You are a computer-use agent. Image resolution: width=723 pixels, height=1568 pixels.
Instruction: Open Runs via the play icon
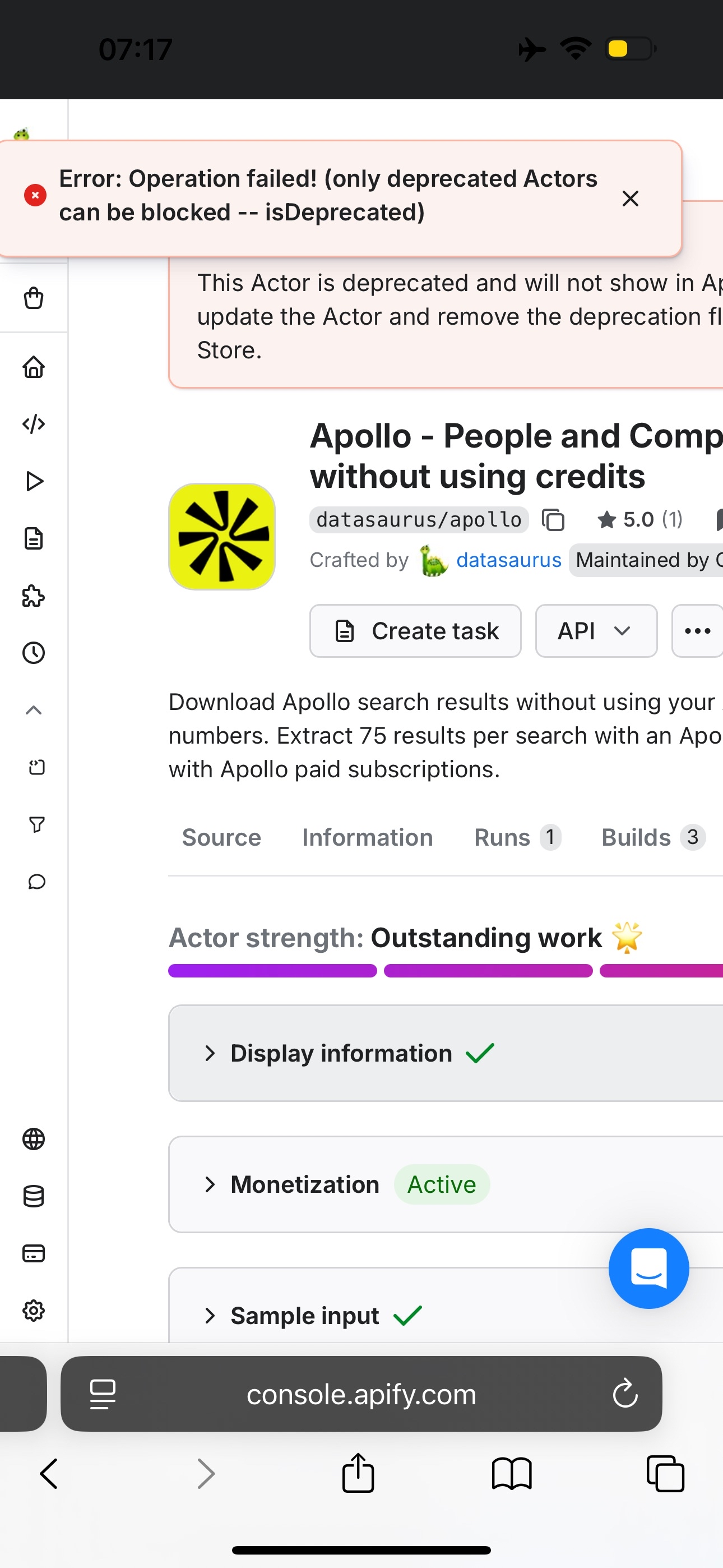(x=34, y=482)
